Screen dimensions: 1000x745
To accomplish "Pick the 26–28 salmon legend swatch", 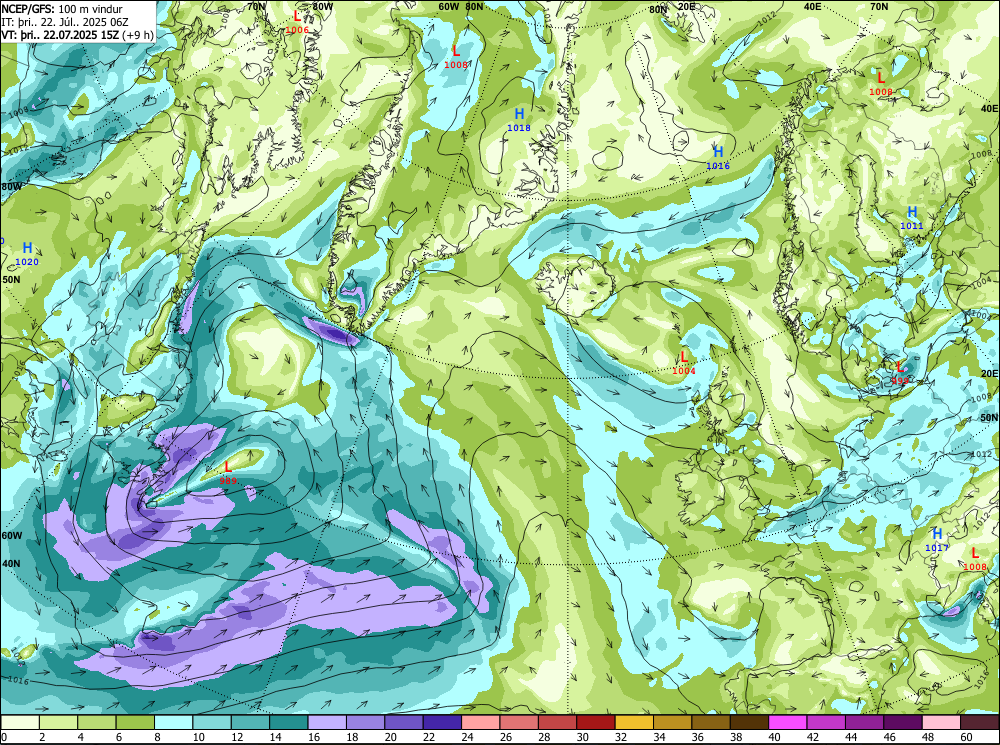I will point(519,722).
